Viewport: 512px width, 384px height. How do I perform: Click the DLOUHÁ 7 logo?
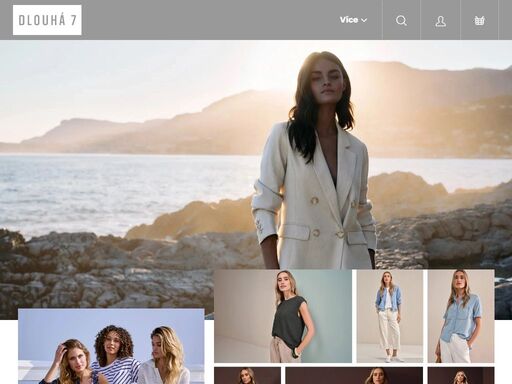[x=47, y=20]
